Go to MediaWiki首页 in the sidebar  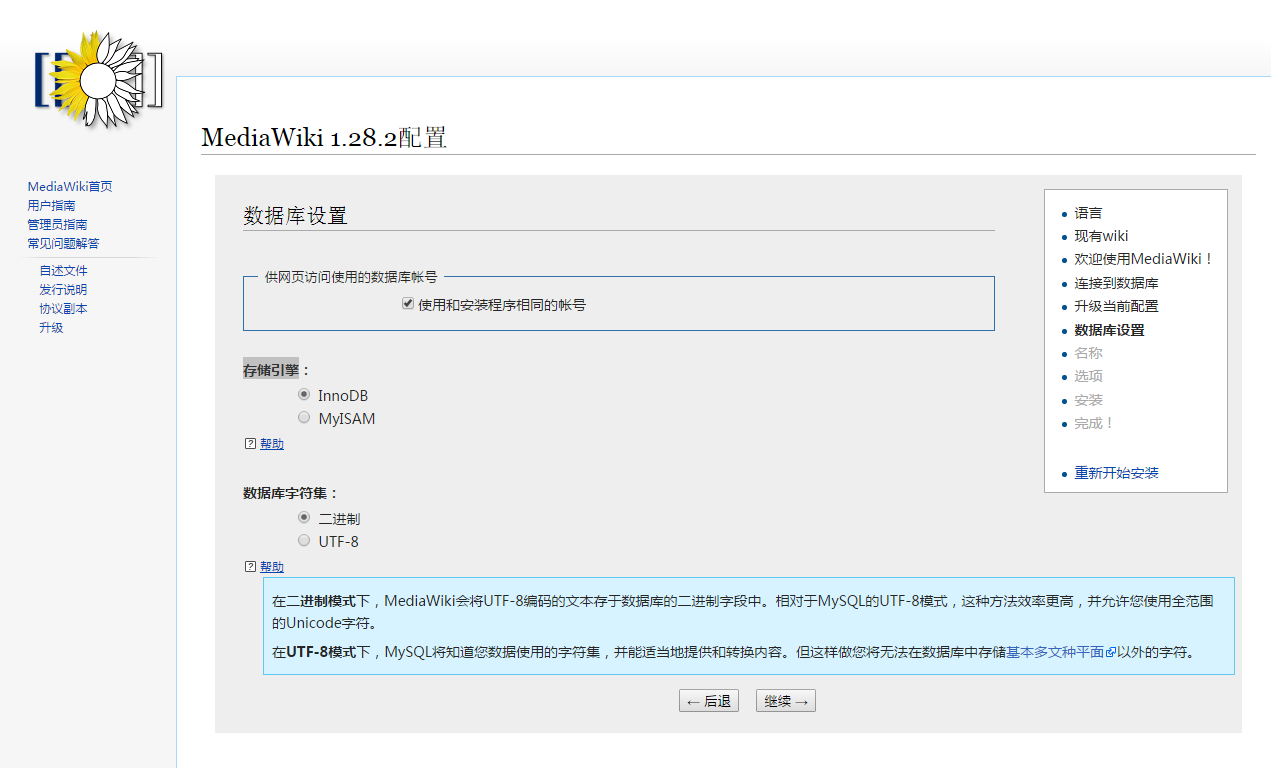pos(70,186)
